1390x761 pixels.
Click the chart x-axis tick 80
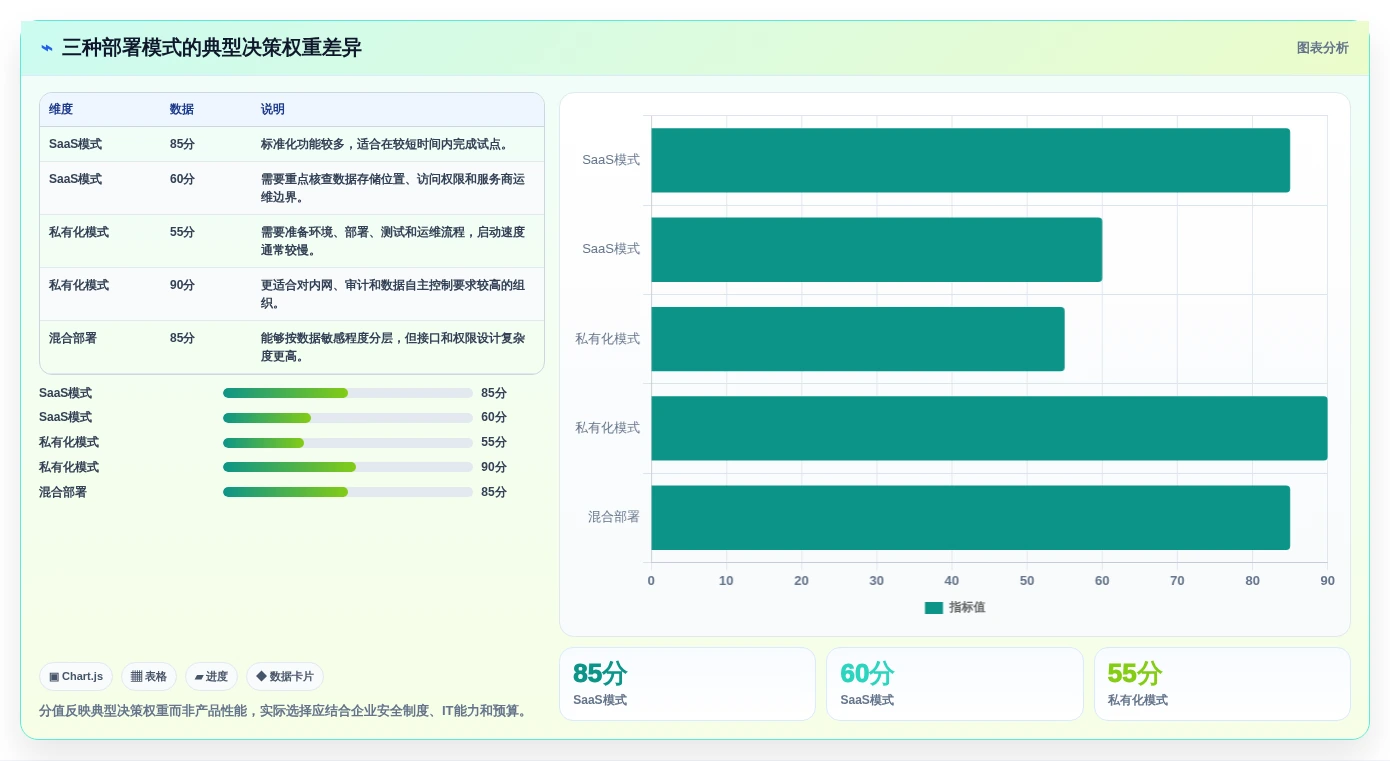pyautogui.click(x=1252, y=581)
